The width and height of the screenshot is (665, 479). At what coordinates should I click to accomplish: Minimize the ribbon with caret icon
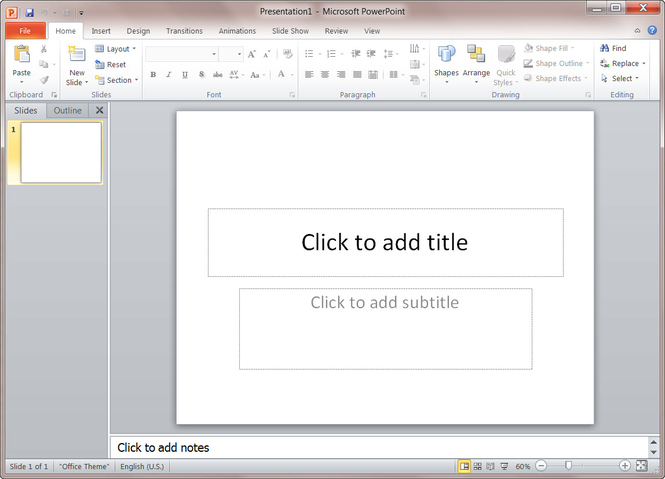click(637, 31)
